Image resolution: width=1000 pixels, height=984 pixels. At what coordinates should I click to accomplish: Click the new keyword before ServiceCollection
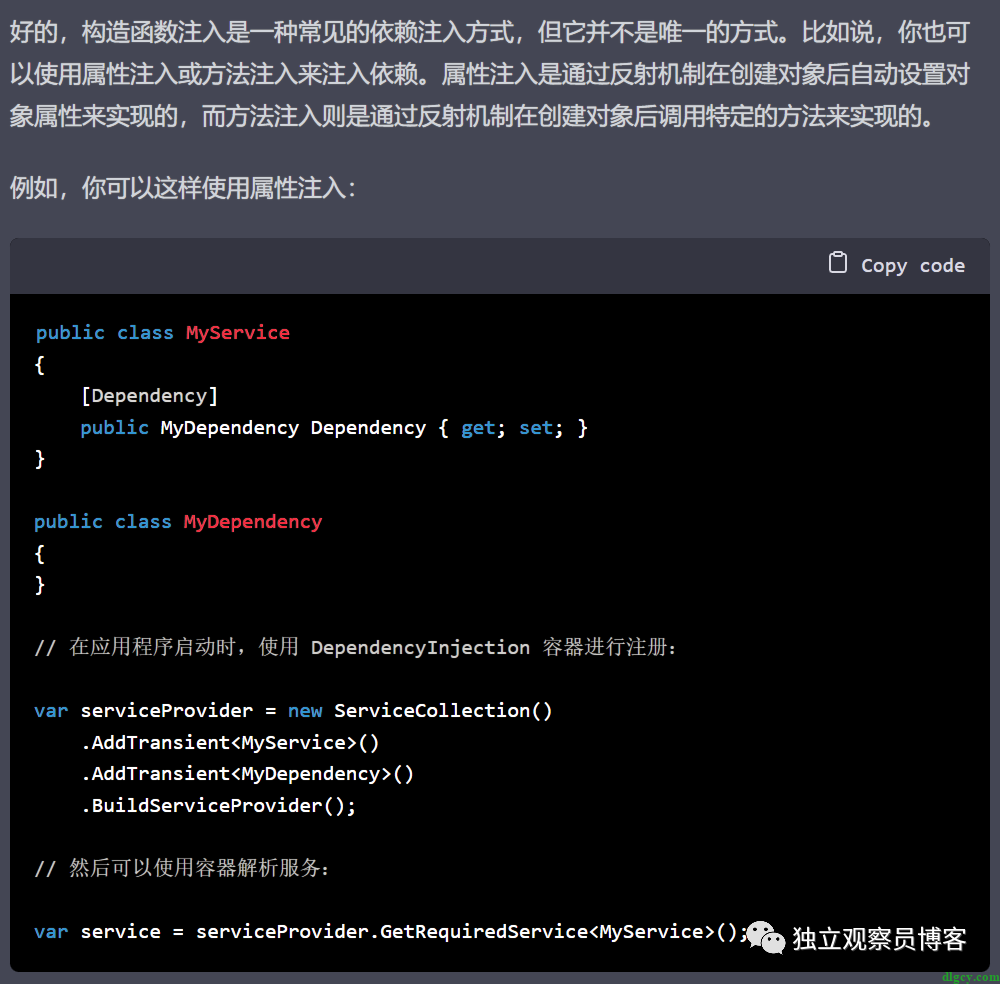pos(305,711)
